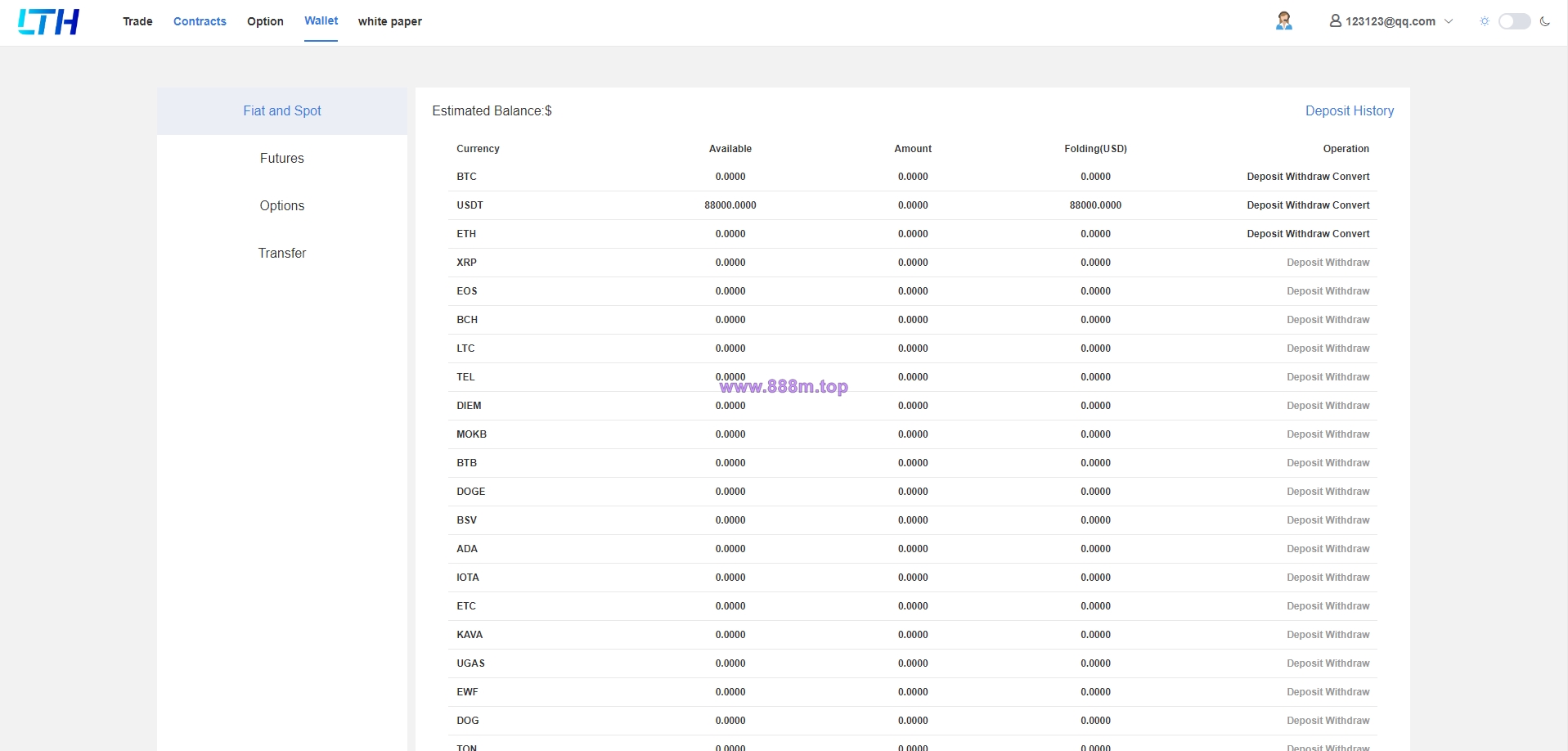Switch to Options wallet section
The height and width of the screenshot is (751, 1568).
click(x=282, y=206)
